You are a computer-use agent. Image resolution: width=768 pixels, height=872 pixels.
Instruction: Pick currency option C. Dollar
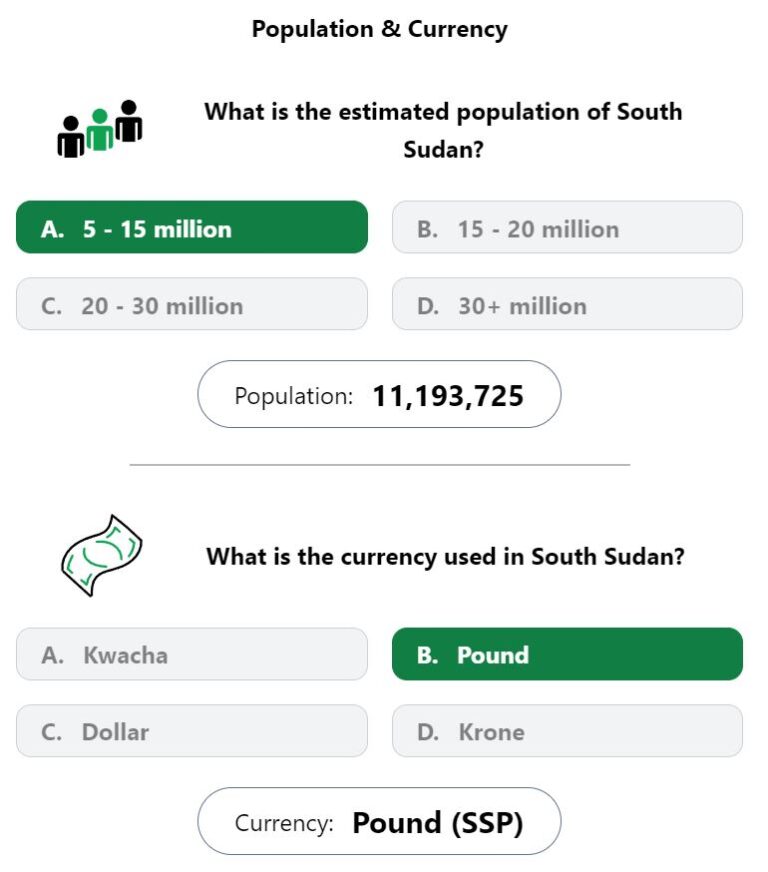[192, 731]
